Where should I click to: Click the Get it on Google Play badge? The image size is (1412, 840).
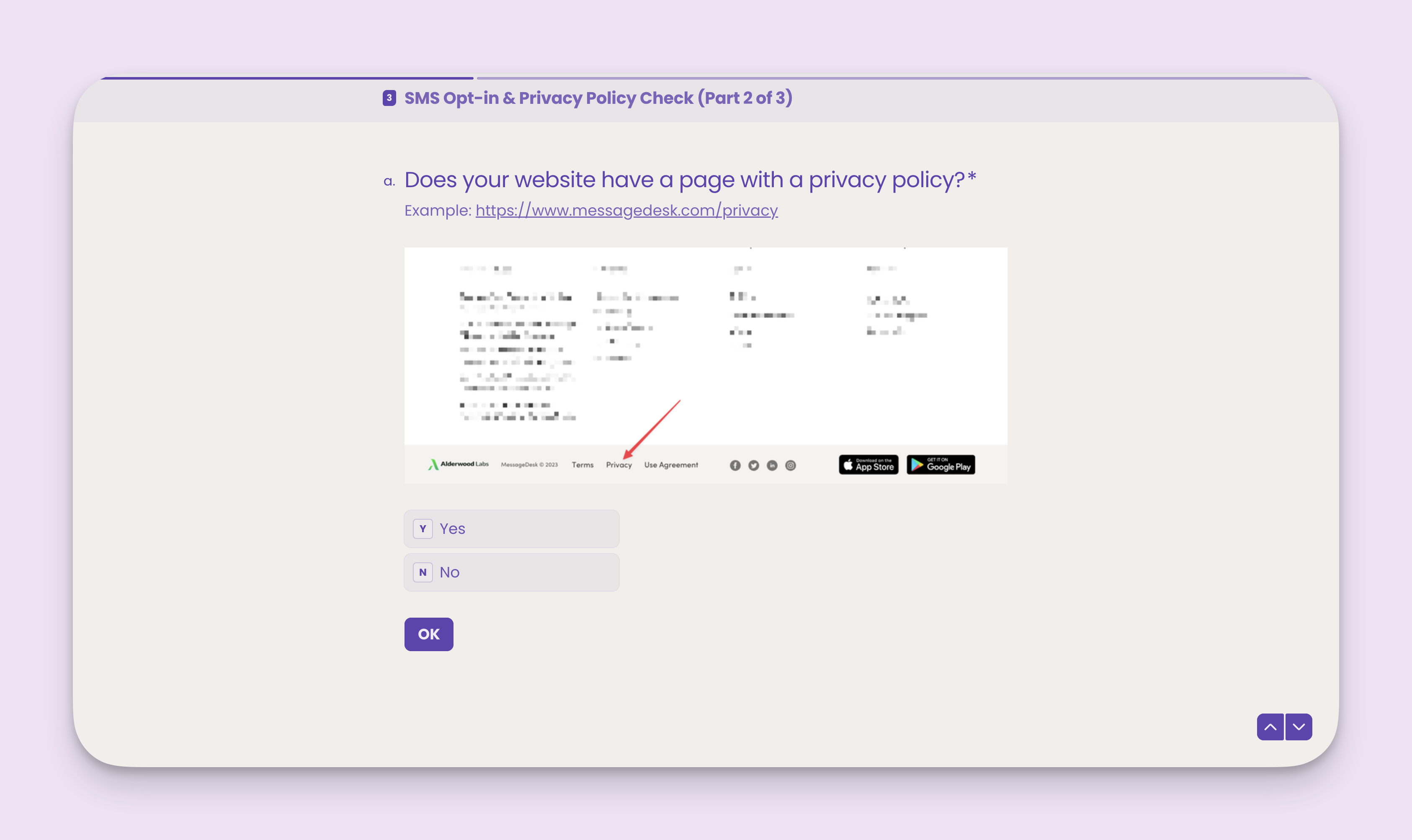coord(940,465)
